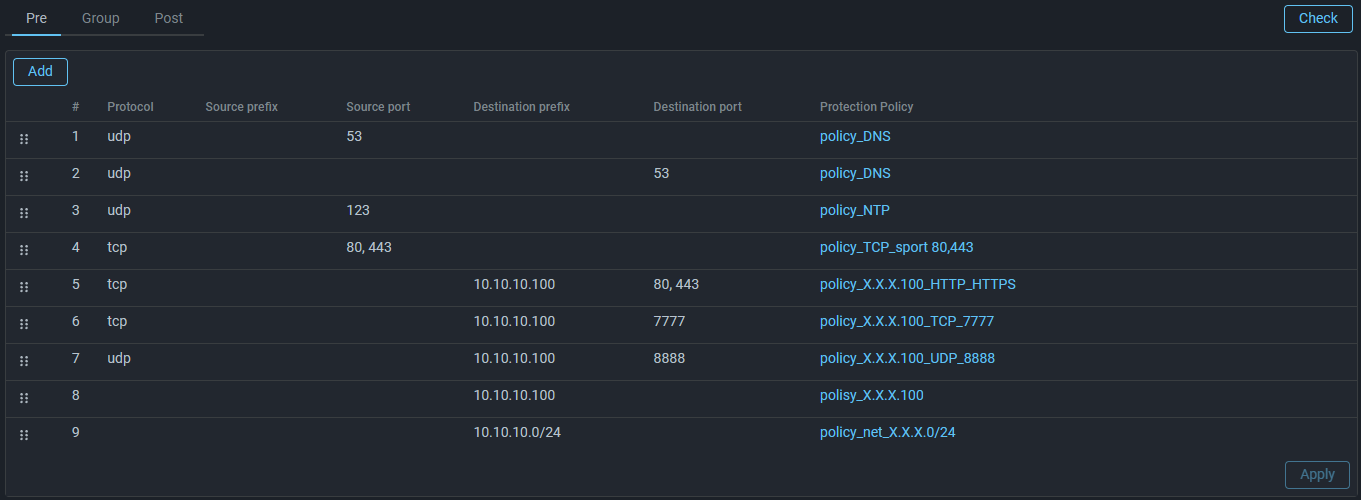Click the drag handle icon of rule 4

[24, 250]
